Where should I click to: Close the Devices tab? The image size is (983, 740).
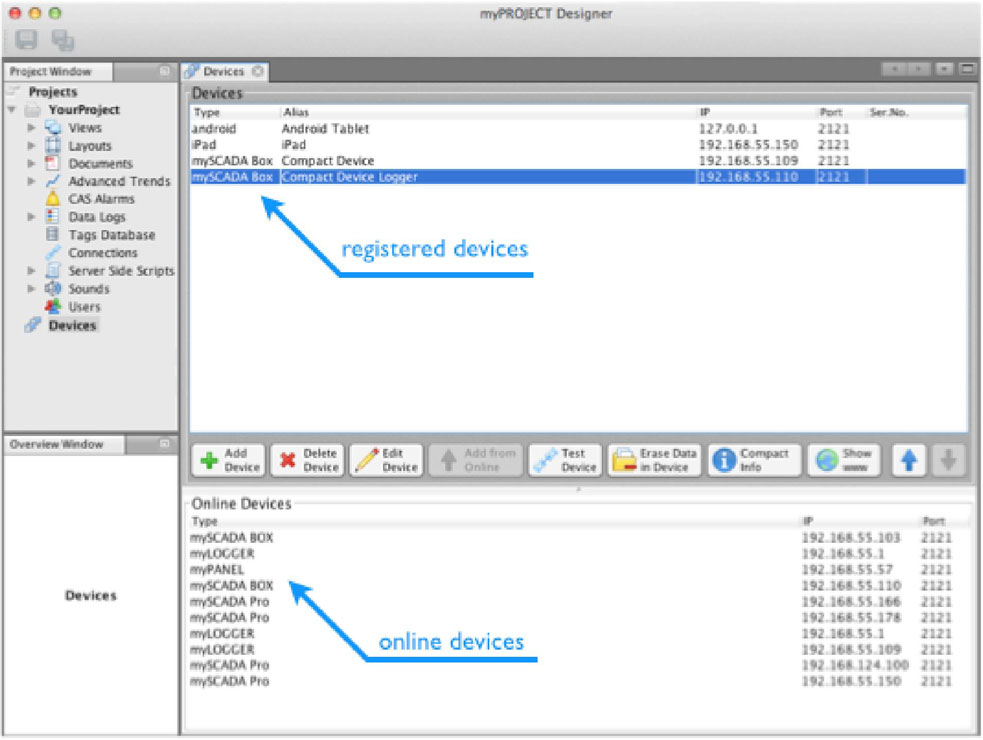(258, 71)
